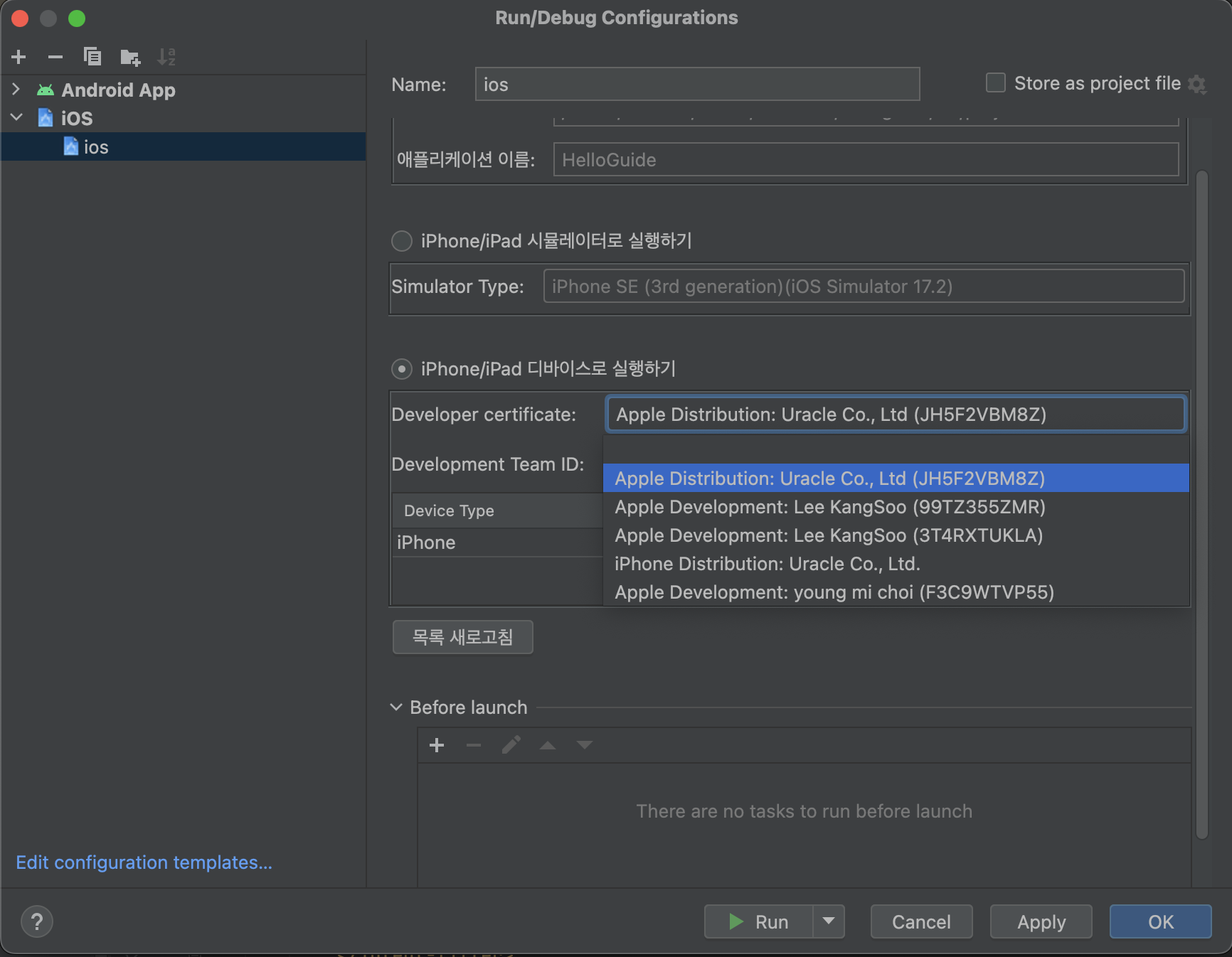Open the Run button dropdown arrow
The width and height of the screenshot is (1232, 957).
pyautogui.click(x=828, y=921)
